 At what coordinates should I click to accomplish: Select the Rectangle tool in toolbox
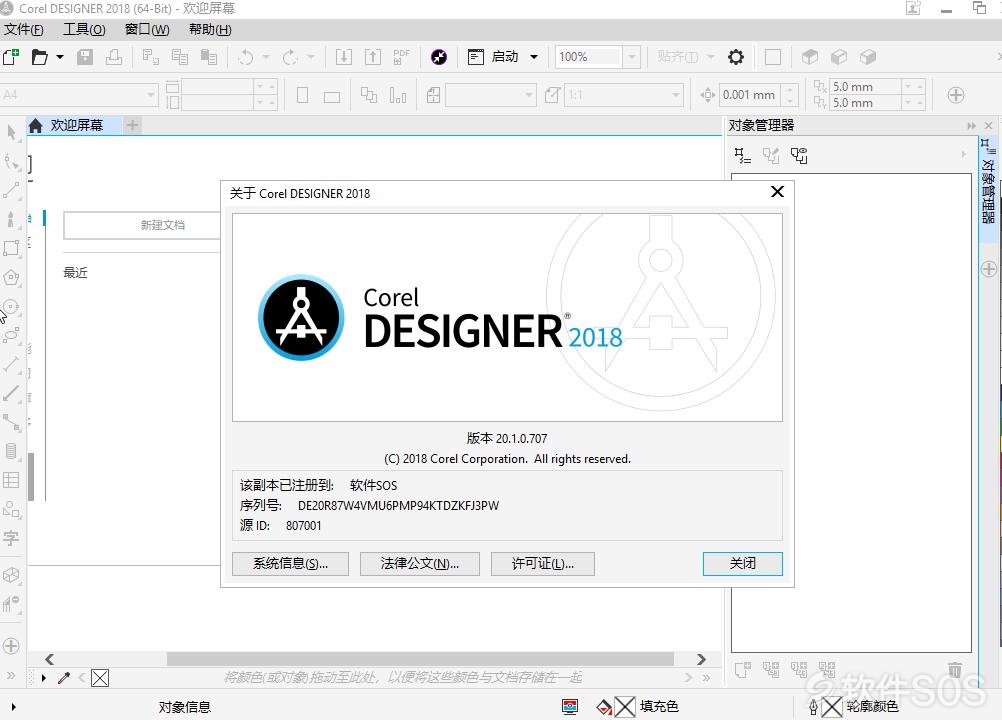(12, 248)
